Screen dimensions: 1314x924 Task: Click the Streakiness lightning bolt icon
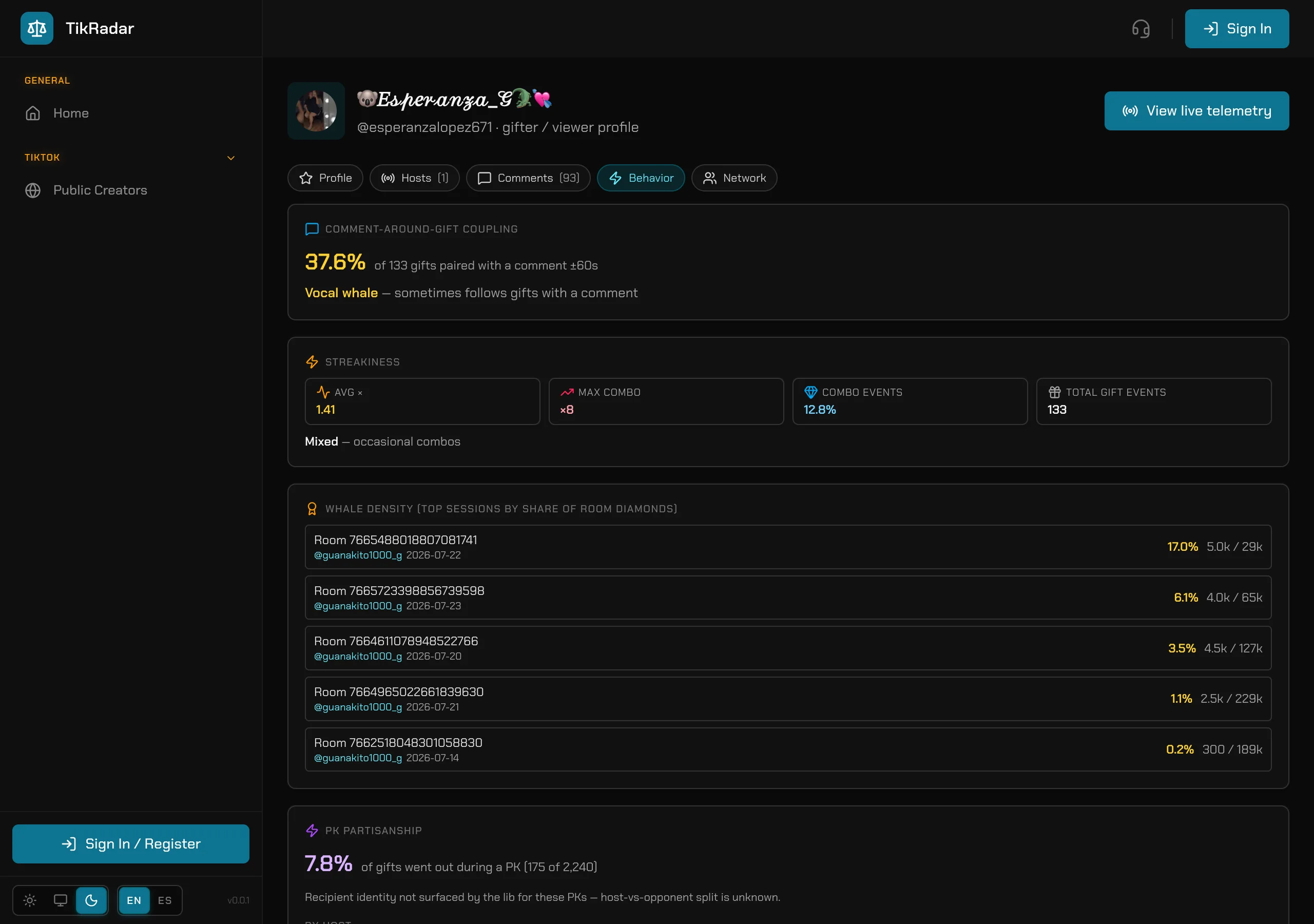pos(312,362)
